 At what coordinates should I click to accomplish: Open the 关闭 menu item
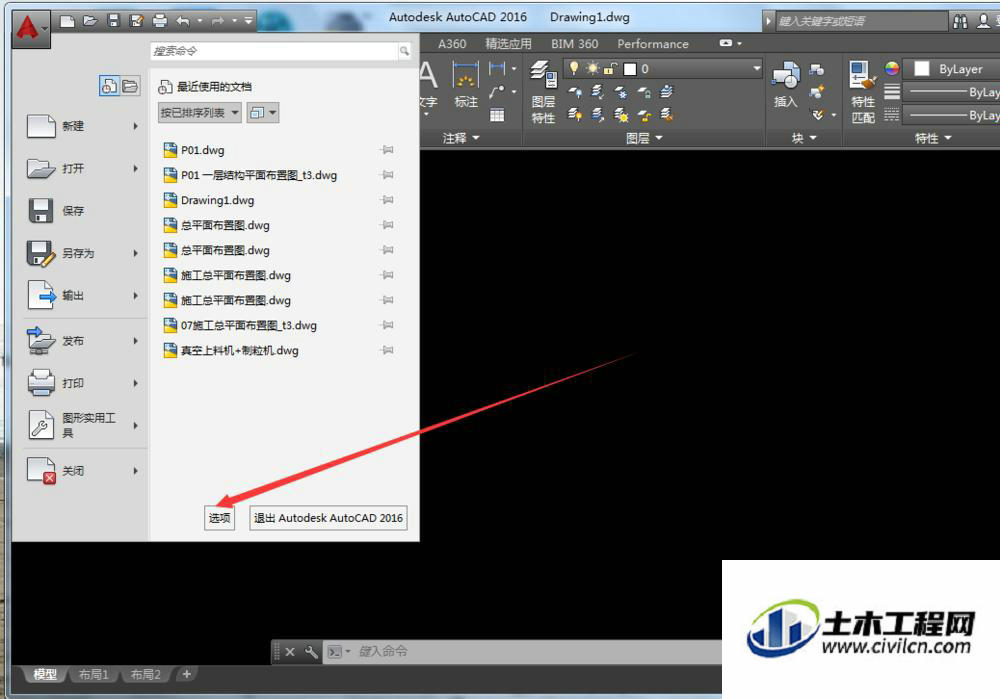82,471
